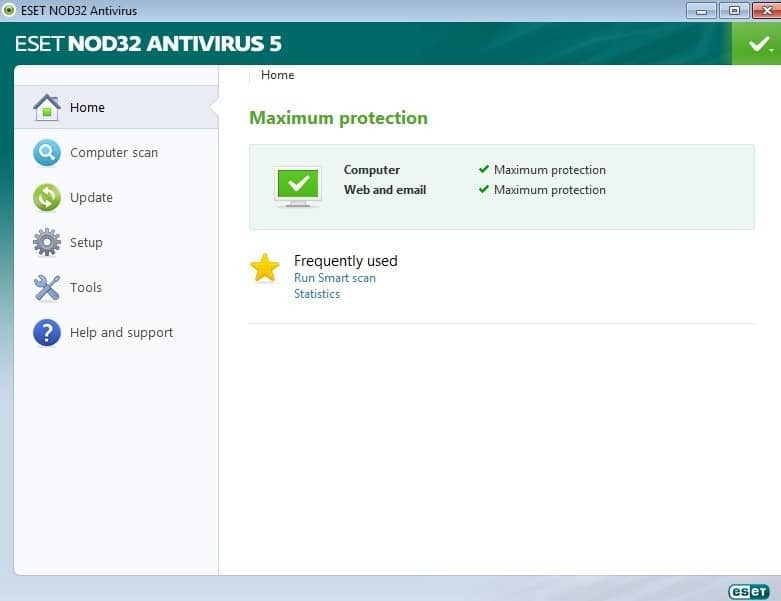Click the Computer scan magnifier icon
This screenshot has width=781, height=601.
[x=47, y=152]
